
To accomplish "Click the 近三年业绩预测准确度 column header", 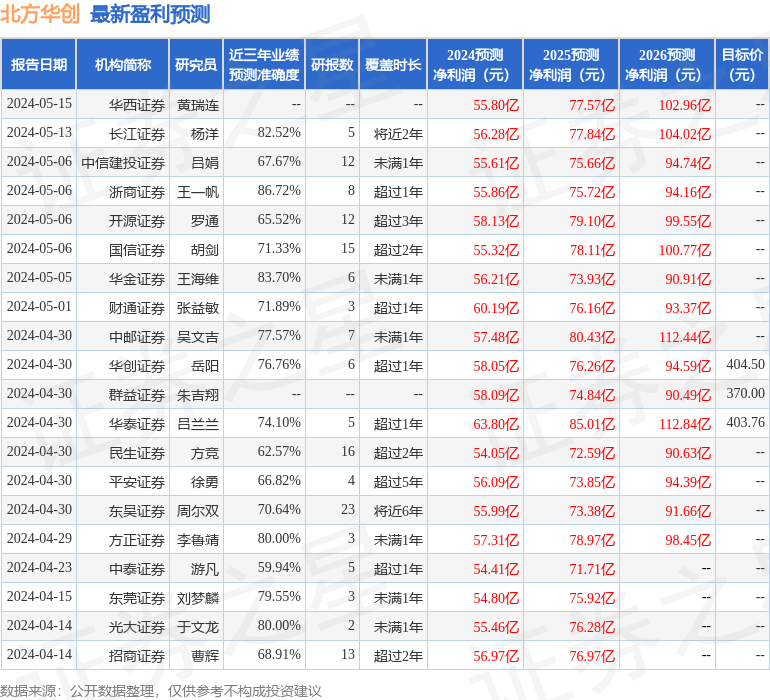I will pyautogui.click(x=264, y=65).
